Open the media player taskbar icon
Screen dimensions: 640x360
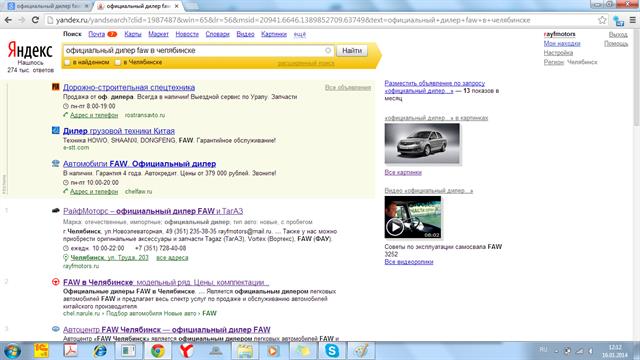point(273,351)
